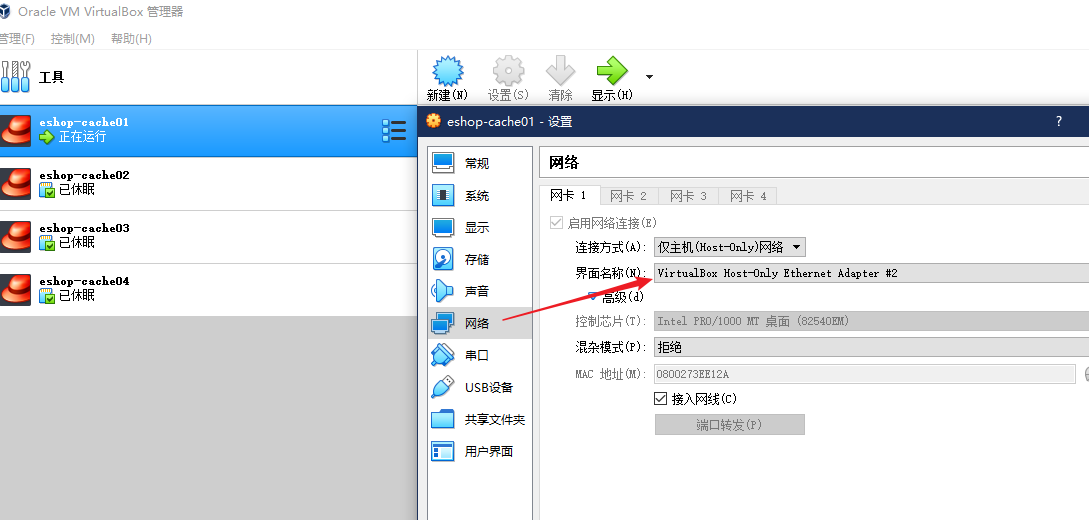Select the 工具 tools entry
The width and height of the screenshot is (1089, 520).
pos(208,77)
